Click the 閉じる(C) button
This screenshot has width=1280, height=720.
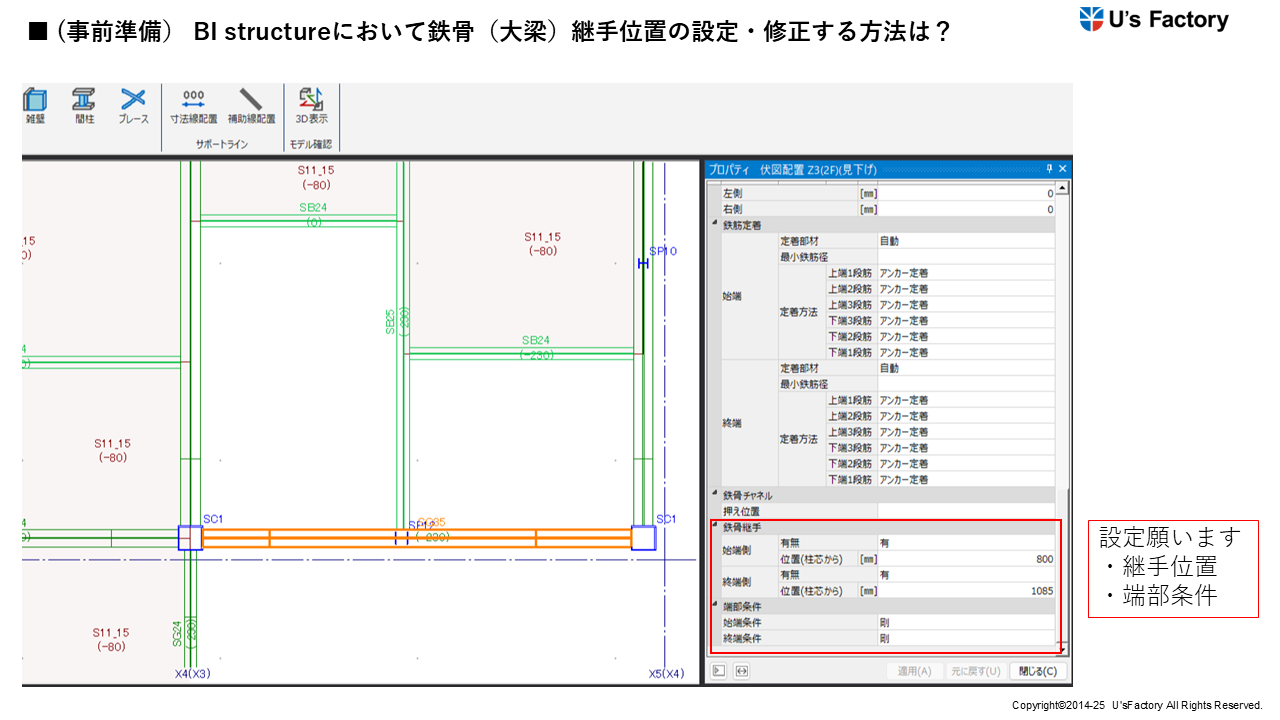tap(1037, 671)
